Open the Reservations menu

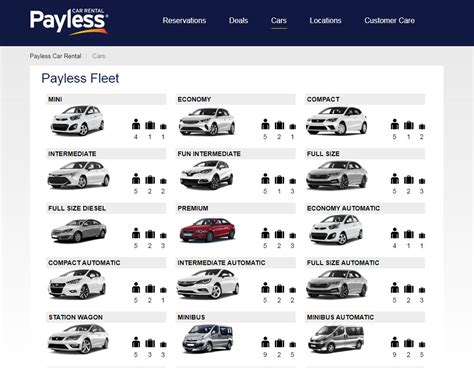pyautogui.click(x=184, y=21)
